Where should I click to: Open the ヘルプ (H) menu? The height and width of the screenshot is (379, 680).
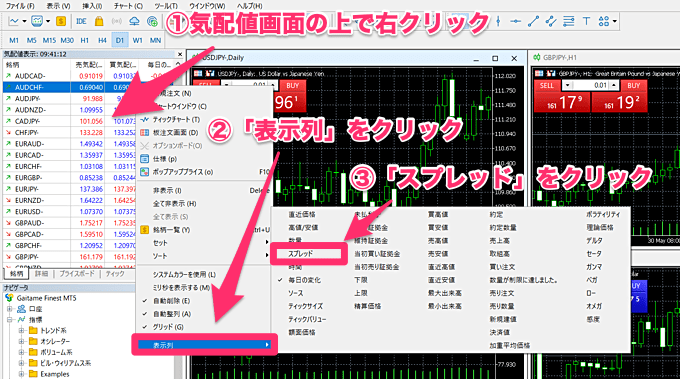pyautogui.click(x=249, y=6)
